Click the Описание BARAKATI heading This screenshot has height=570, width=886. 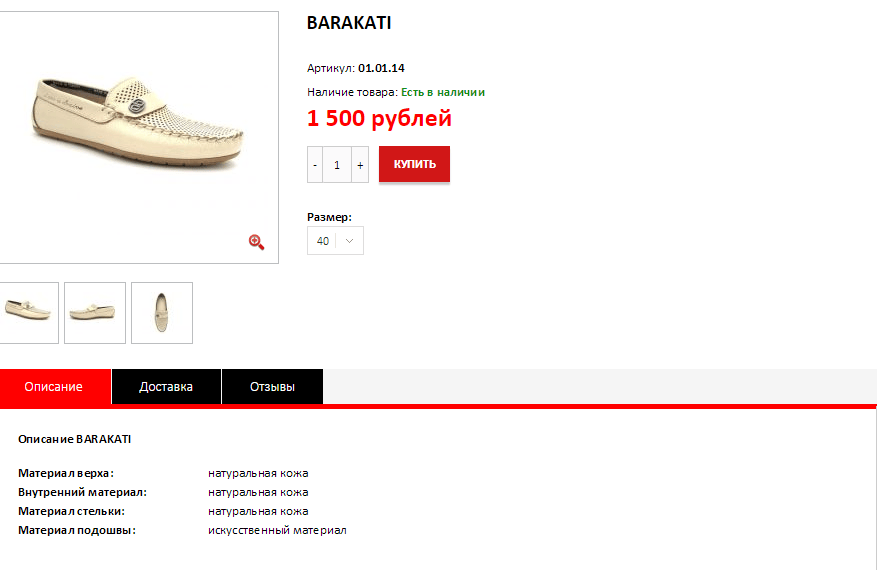[x=75, y=439]
